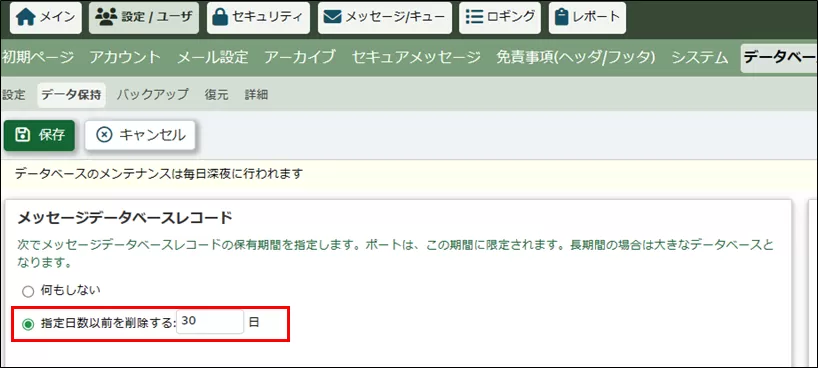Click the circled X icon on キャンセル
The image size is (818, 368).
(104, 135)
